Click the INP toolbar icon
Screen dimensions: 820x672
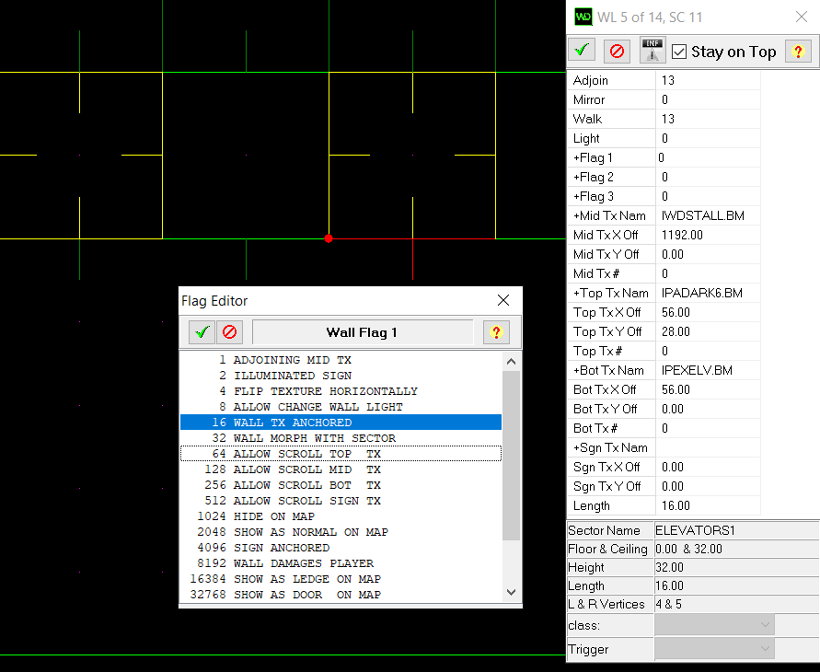tap(652, 50)
